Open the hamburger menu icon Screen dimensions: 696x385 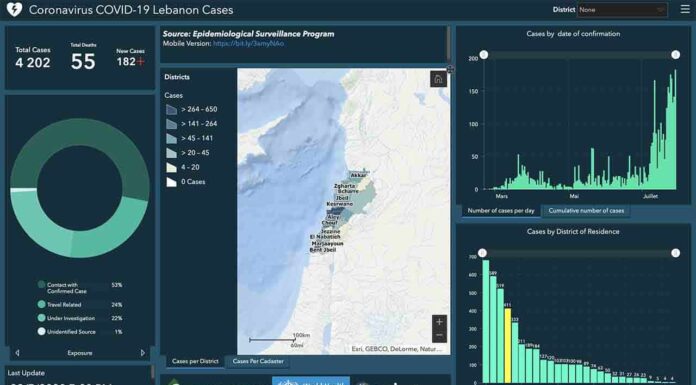pyautogui.click(x=685, y=9)
